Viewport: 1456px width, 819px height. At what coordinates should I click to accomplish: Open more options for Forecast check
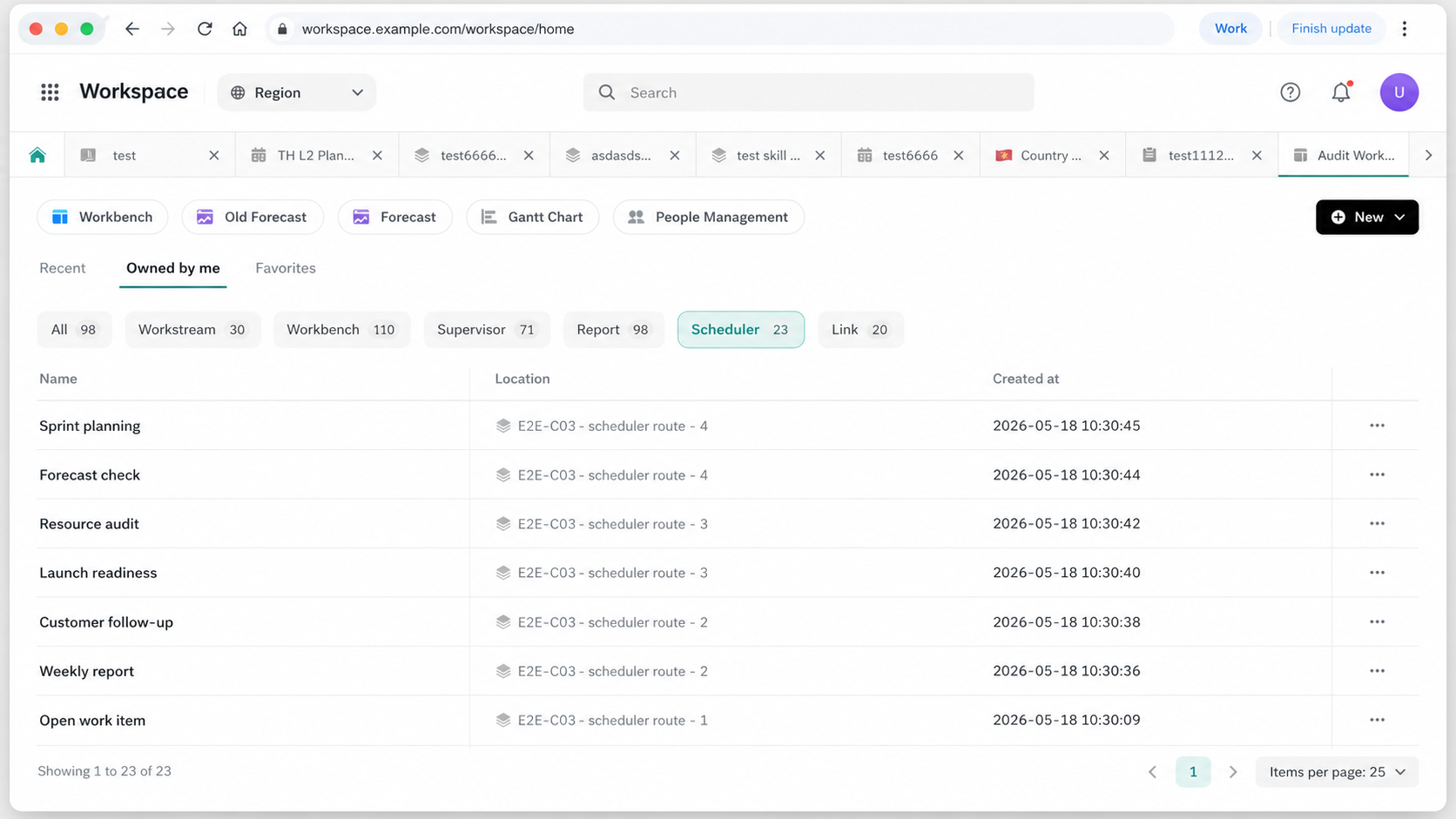coord(1377,474)
